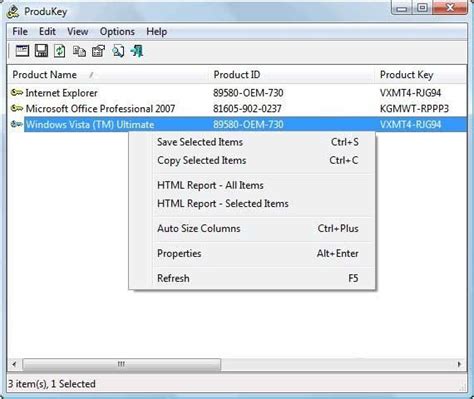This screenshot has height=399, width=474.
Task: Close the ProduKey window
Action: pos(450,7)
